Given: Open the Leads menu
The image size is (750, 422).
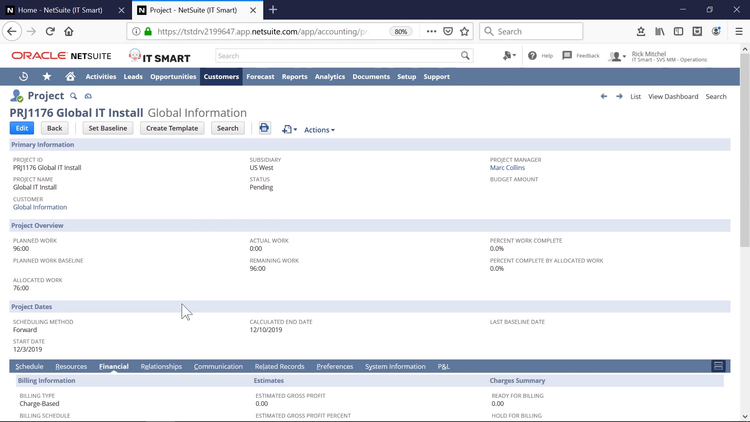Looking at the screenshot, I should pyautogui.click(x=133, y=77).
